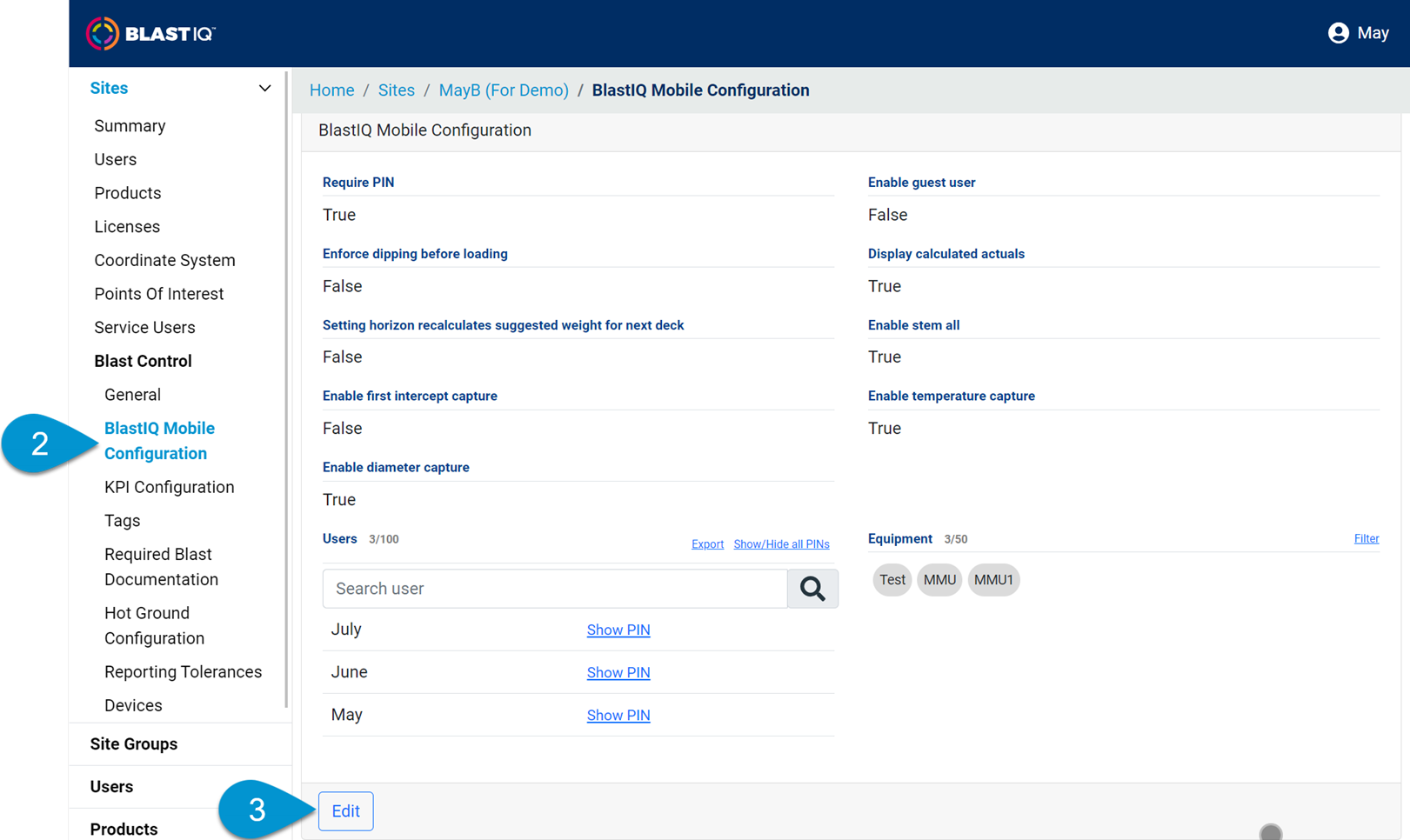1410x840 pixels.
Task: Go to Home breadcrumb
Action: click(x=331, y=90)
